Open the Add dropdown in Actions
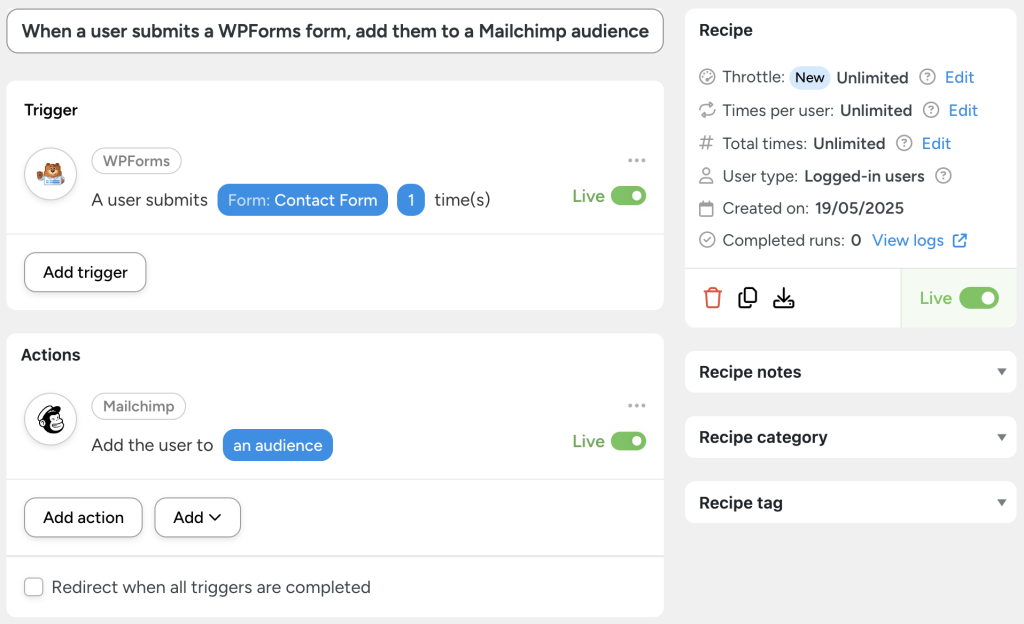 click(x=197, y=517)
